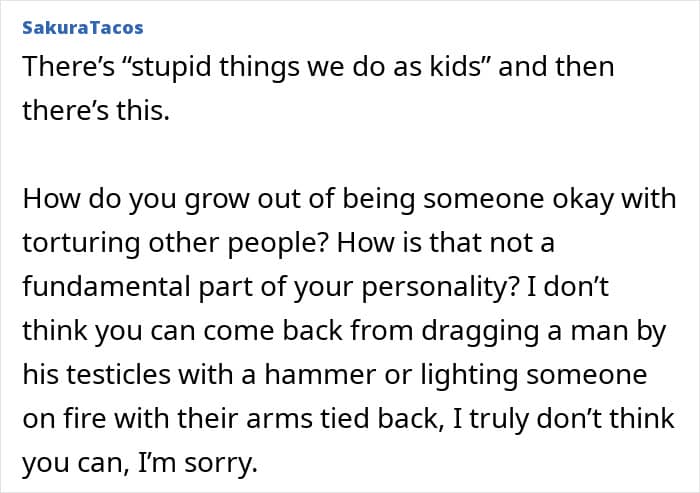700x493 pixels.
Task: Click the words "I truly don't think"
Action: pos(563,419)
